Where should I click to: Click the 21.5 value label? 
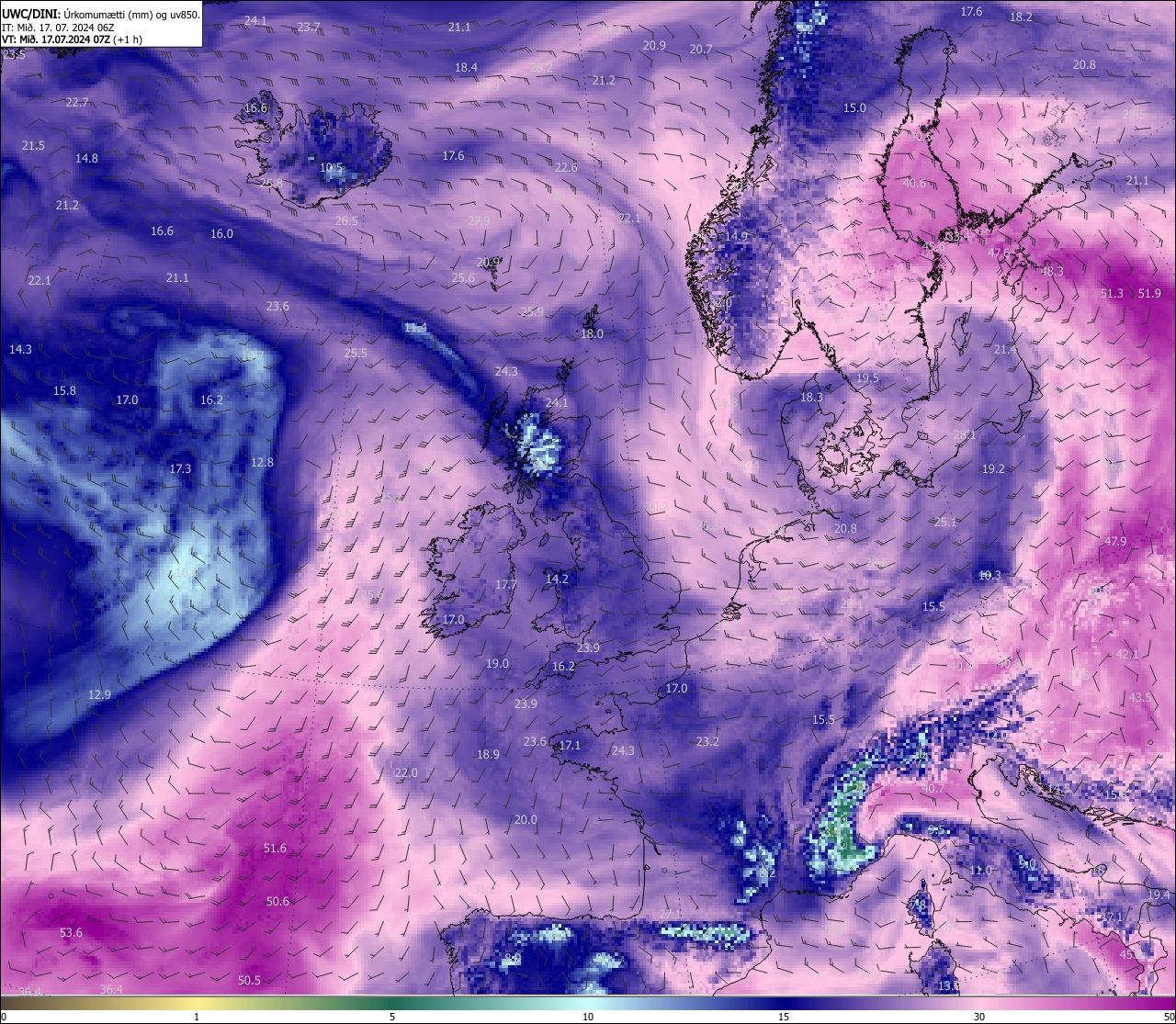pos(33,145)
